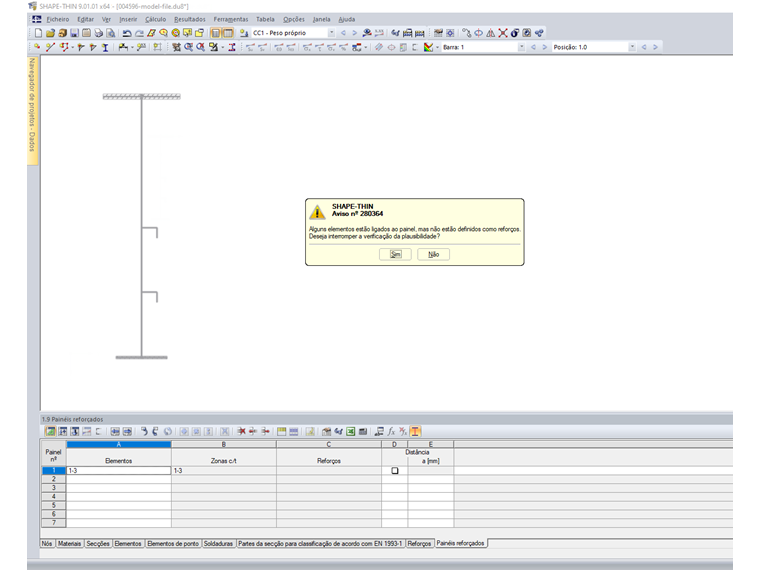Image resolution: width=760 pixels, height=570 pixels.
Task: Click the Reforços cell in row 1
Action: [x=329, y=471]
